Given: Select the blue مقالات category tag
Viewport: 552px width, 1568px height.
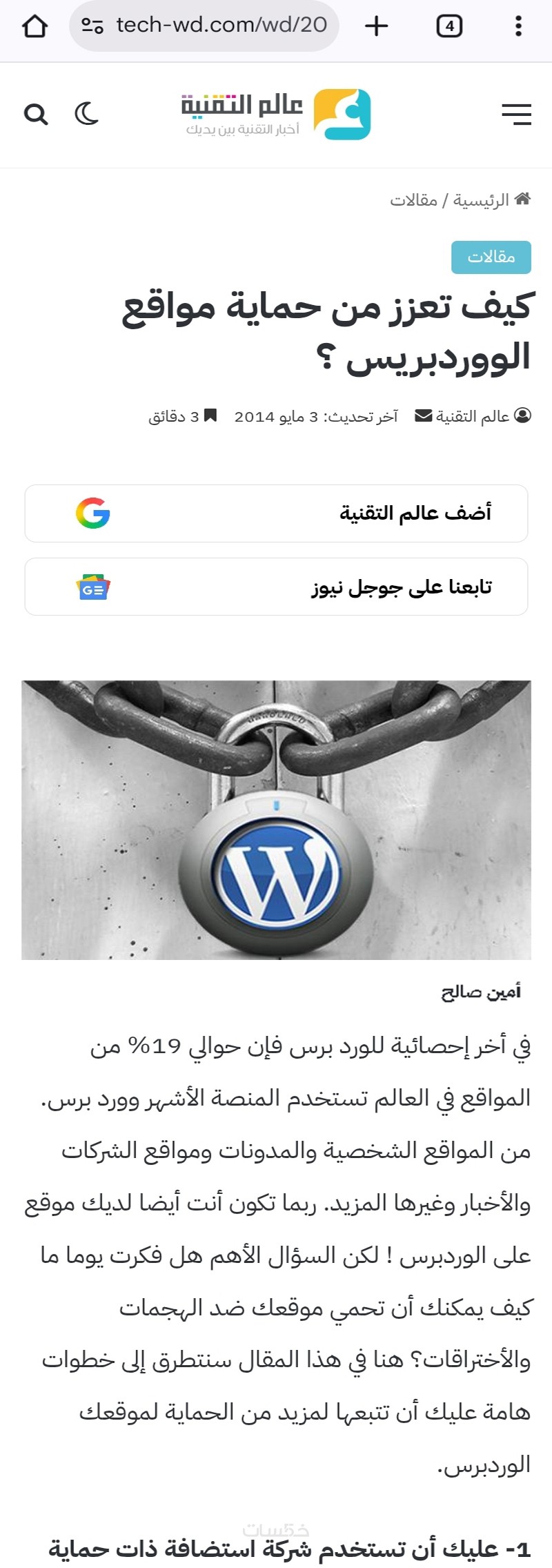Looking at the screenshot, I should pyautogui.click(x=491, y=257).
